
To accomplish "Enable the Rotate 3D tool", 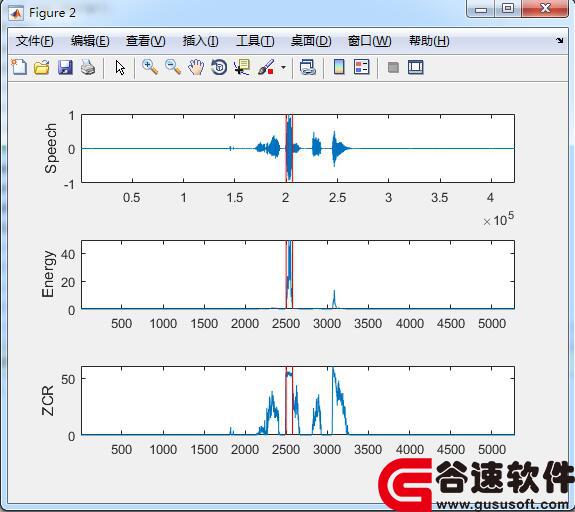I will (219, 67).
